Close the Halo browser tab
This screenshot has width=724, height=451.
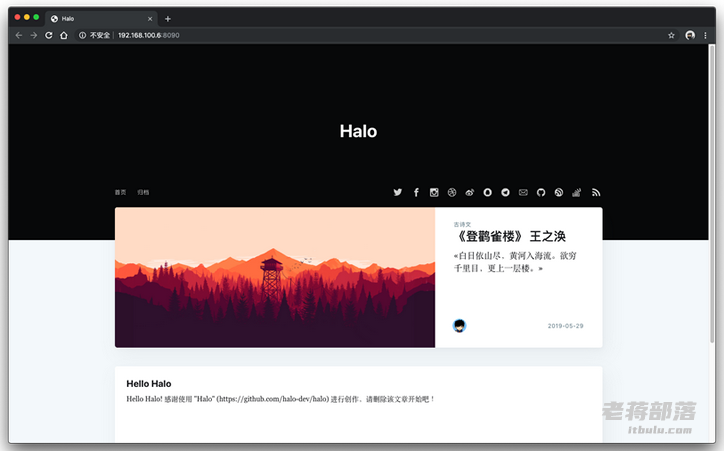pos(150,19)
